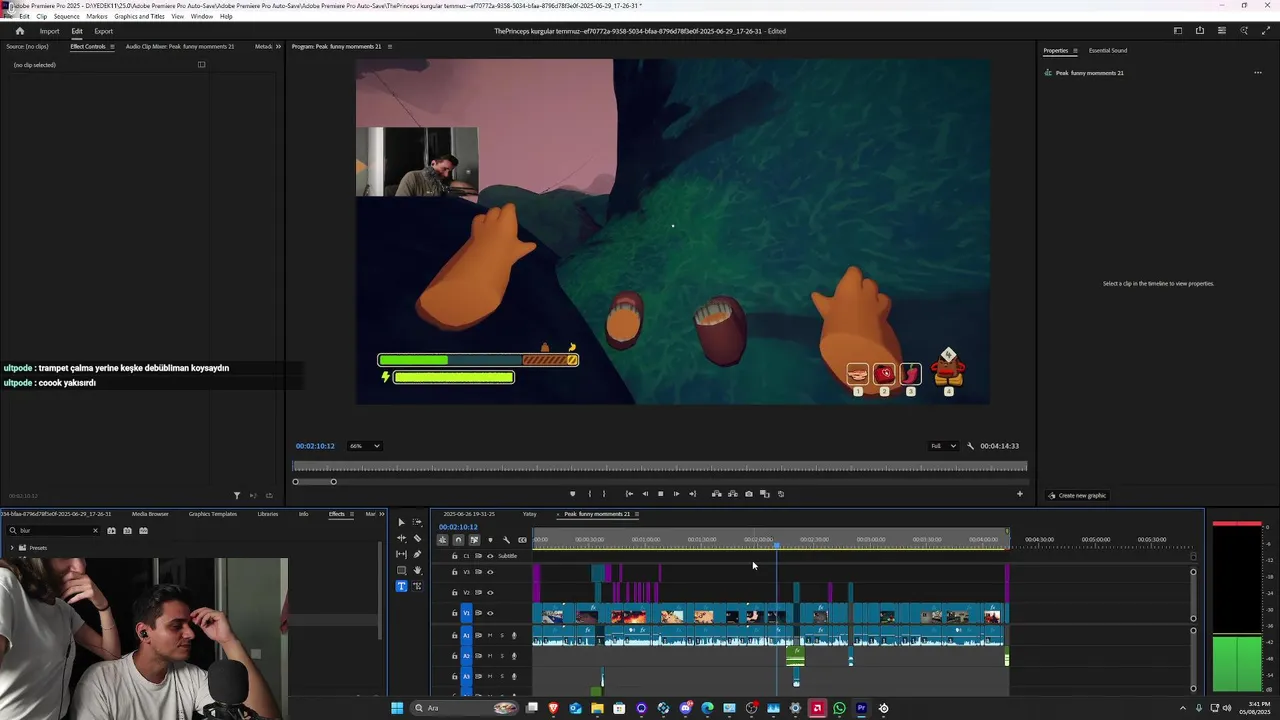This screenshot has height=720, width=1280.
Task: Add marker in timeline toolbar
Action: click(x=490, y=540)
